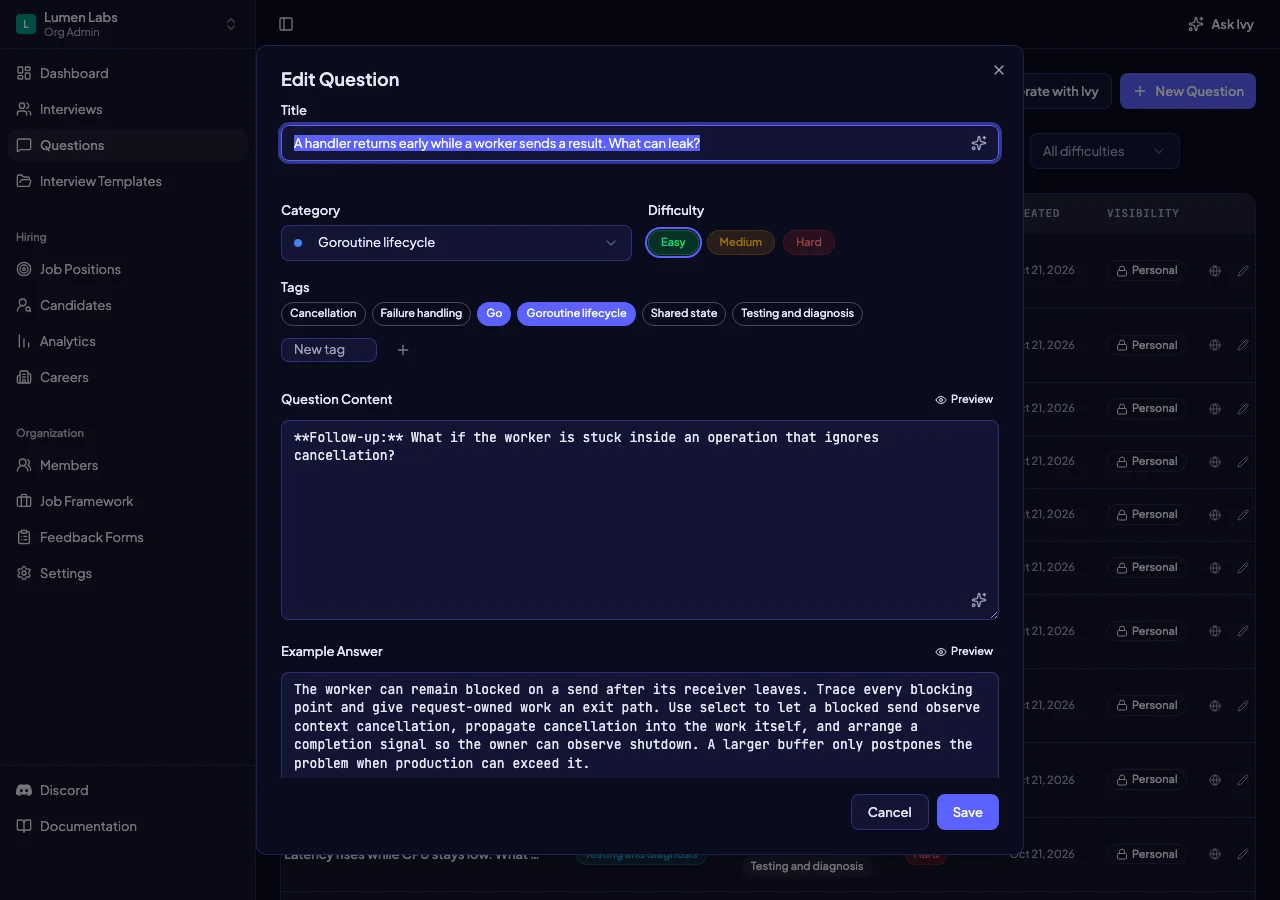Image resolution: width=1280 pixels, height=900 pixels.
Task: Click into the Question Content text area
Action: 640,520
